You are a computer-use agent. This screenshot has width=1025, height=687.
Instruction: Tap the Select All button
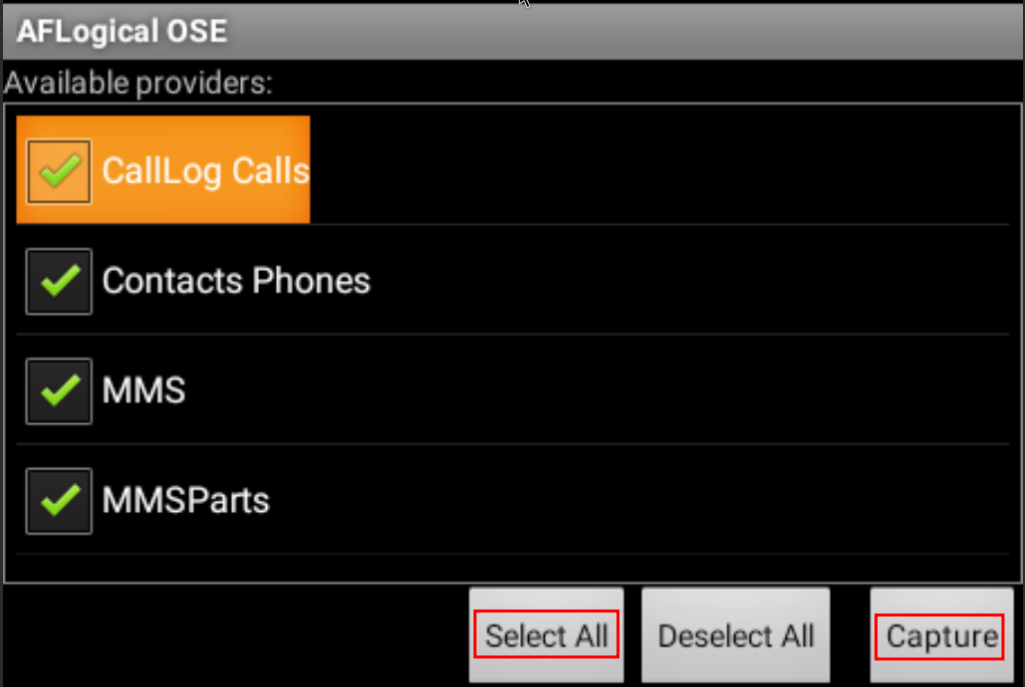click(546, 635)
